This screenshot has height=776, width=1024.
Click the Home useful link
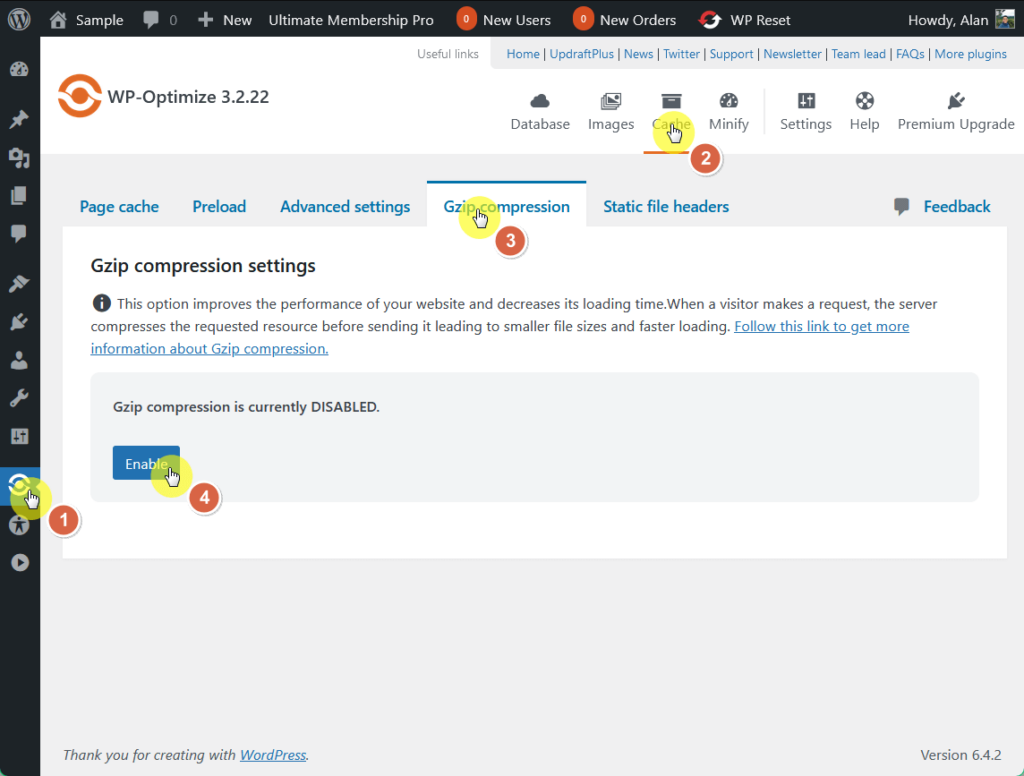(x=523, y=54)
